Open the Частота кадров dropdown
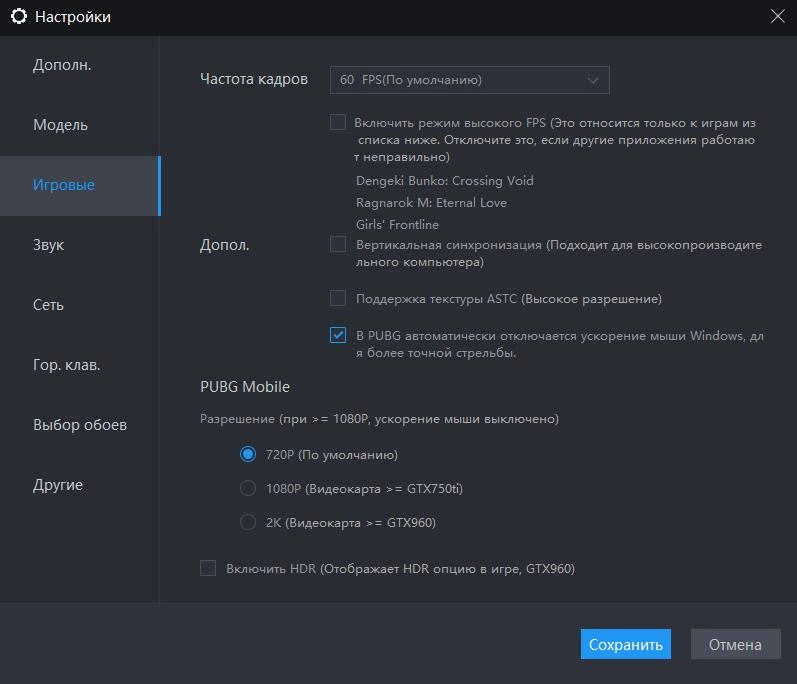797x684 pixels. click(x=469, y=80)
